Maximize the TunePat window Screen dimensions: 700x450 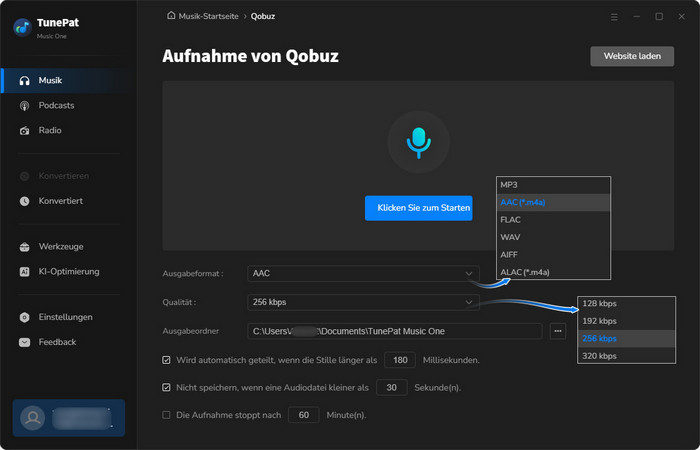[659, 17]
